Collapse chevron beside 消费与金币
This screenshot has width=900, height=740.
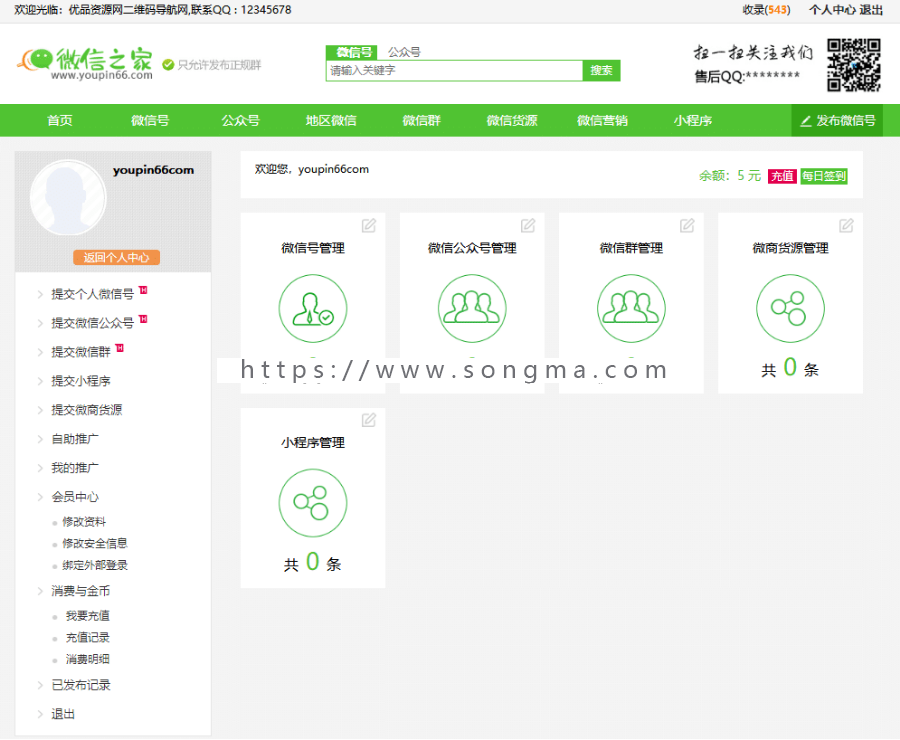(40, 591)
